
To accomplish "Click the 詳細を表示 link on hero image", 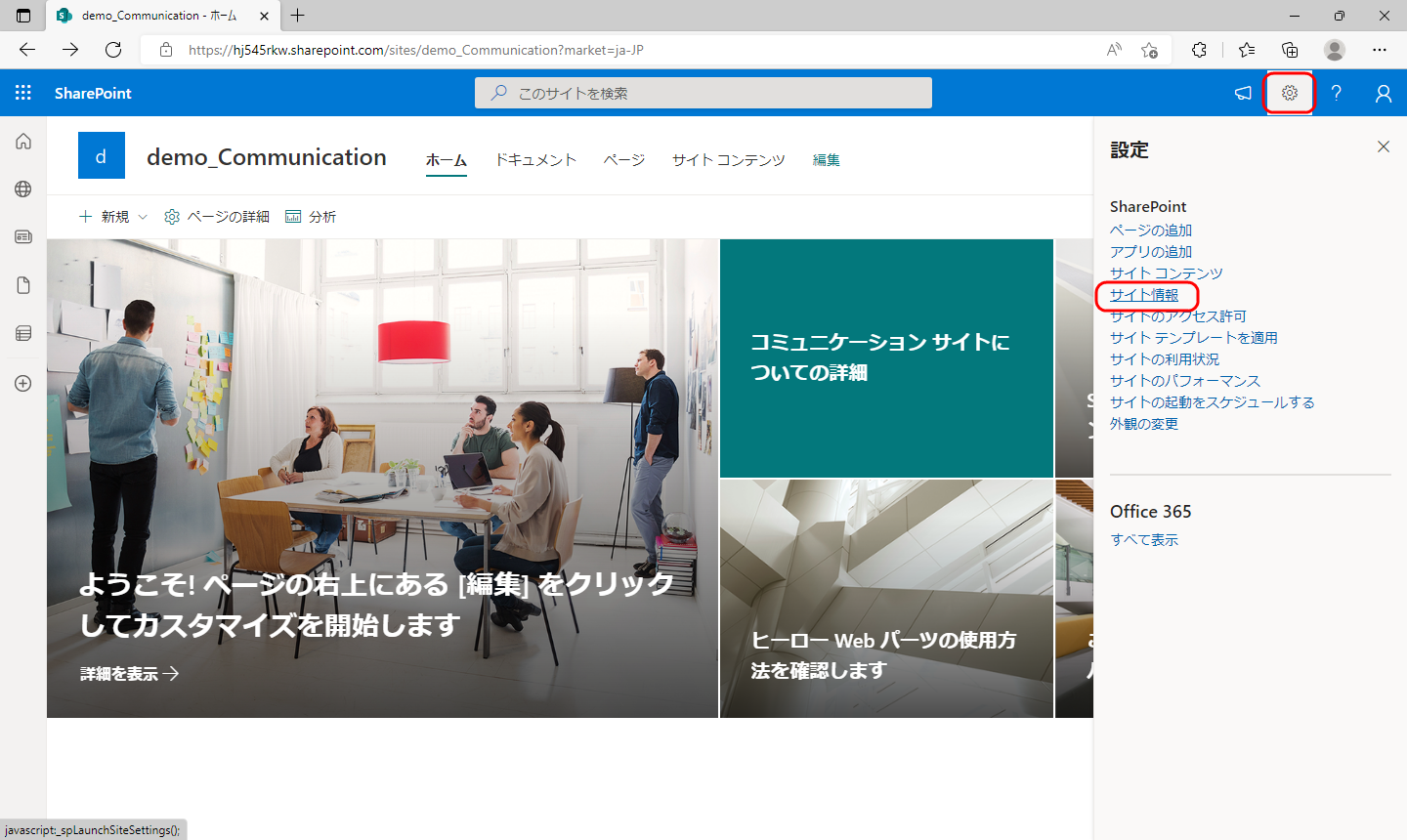I will (x=130, y=674).
